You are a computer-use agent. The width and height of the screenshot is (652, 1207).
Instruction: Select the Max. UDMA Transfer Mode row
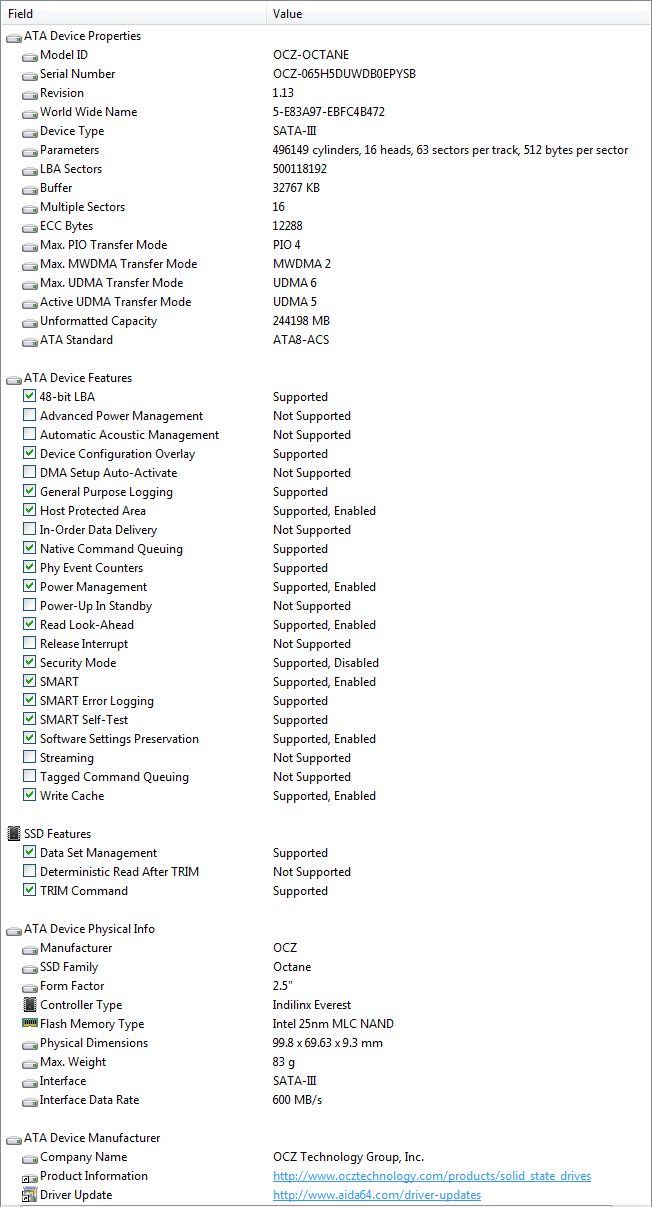pyautogui.click(x=326, y=283)
